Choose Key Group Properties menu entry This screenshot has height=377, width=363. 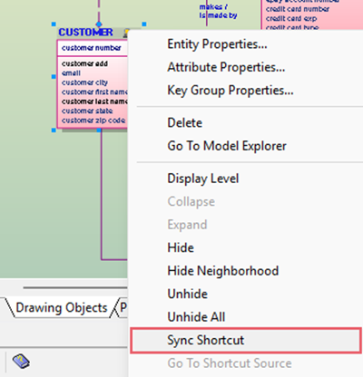tap(230, 90)
